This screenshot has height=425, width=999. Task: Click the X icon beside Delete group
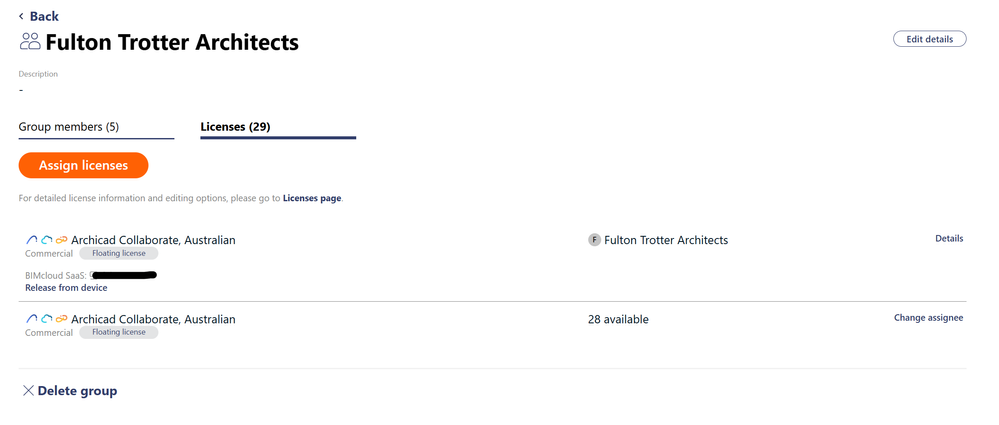click(x=28, y=391)
